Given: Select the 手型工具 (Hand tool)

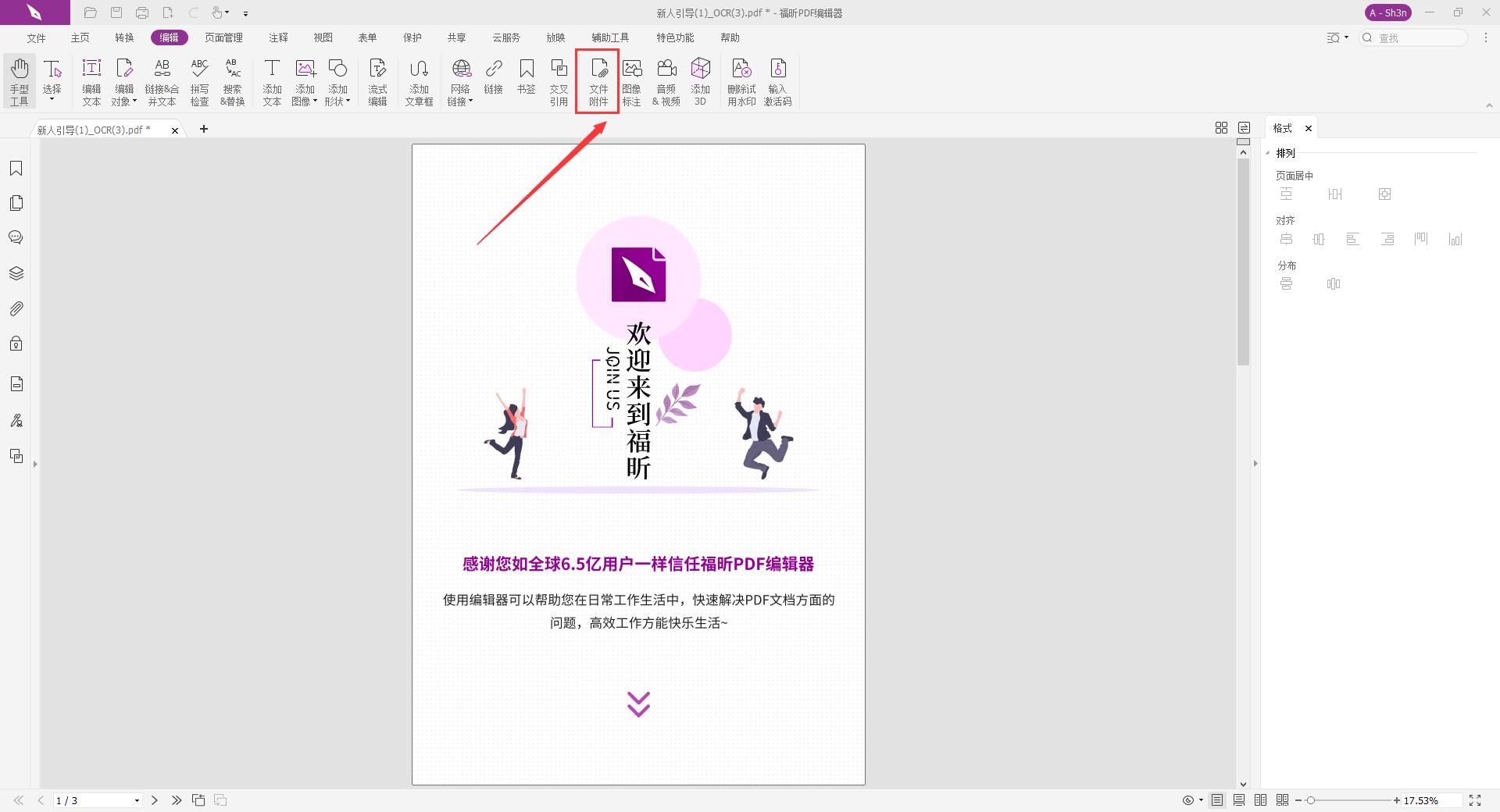Looking at the screenshot, I should point(19,80).
